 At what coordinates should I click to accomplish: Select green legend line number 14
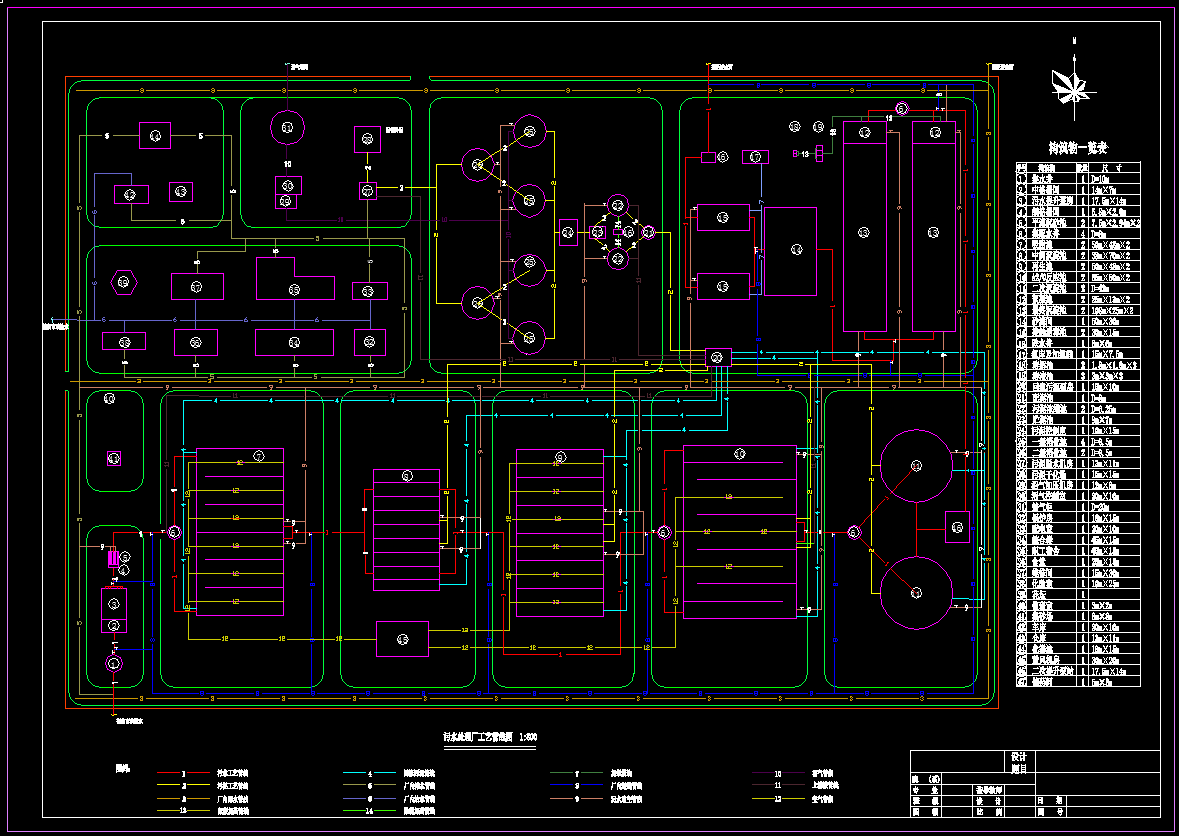(369, 810)
